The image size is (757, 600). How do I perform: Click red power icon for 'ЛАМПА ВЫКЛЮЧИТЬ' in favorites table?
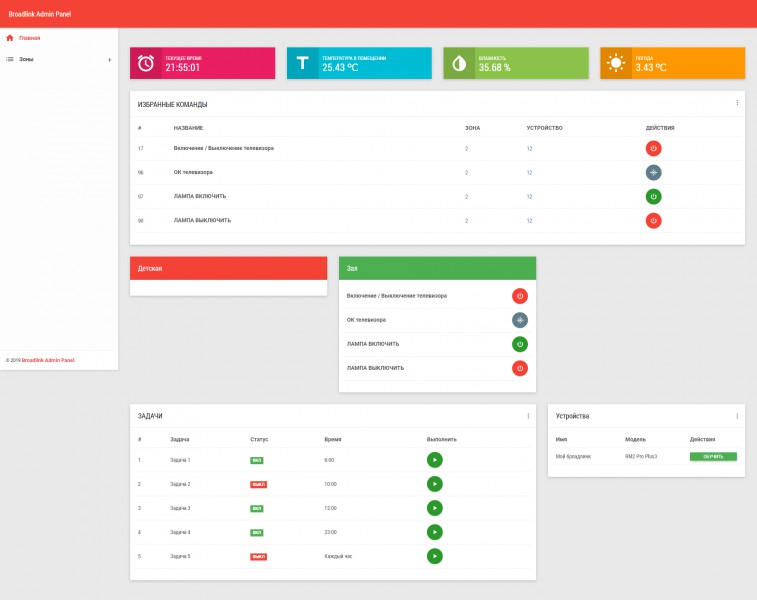(653, 221)
